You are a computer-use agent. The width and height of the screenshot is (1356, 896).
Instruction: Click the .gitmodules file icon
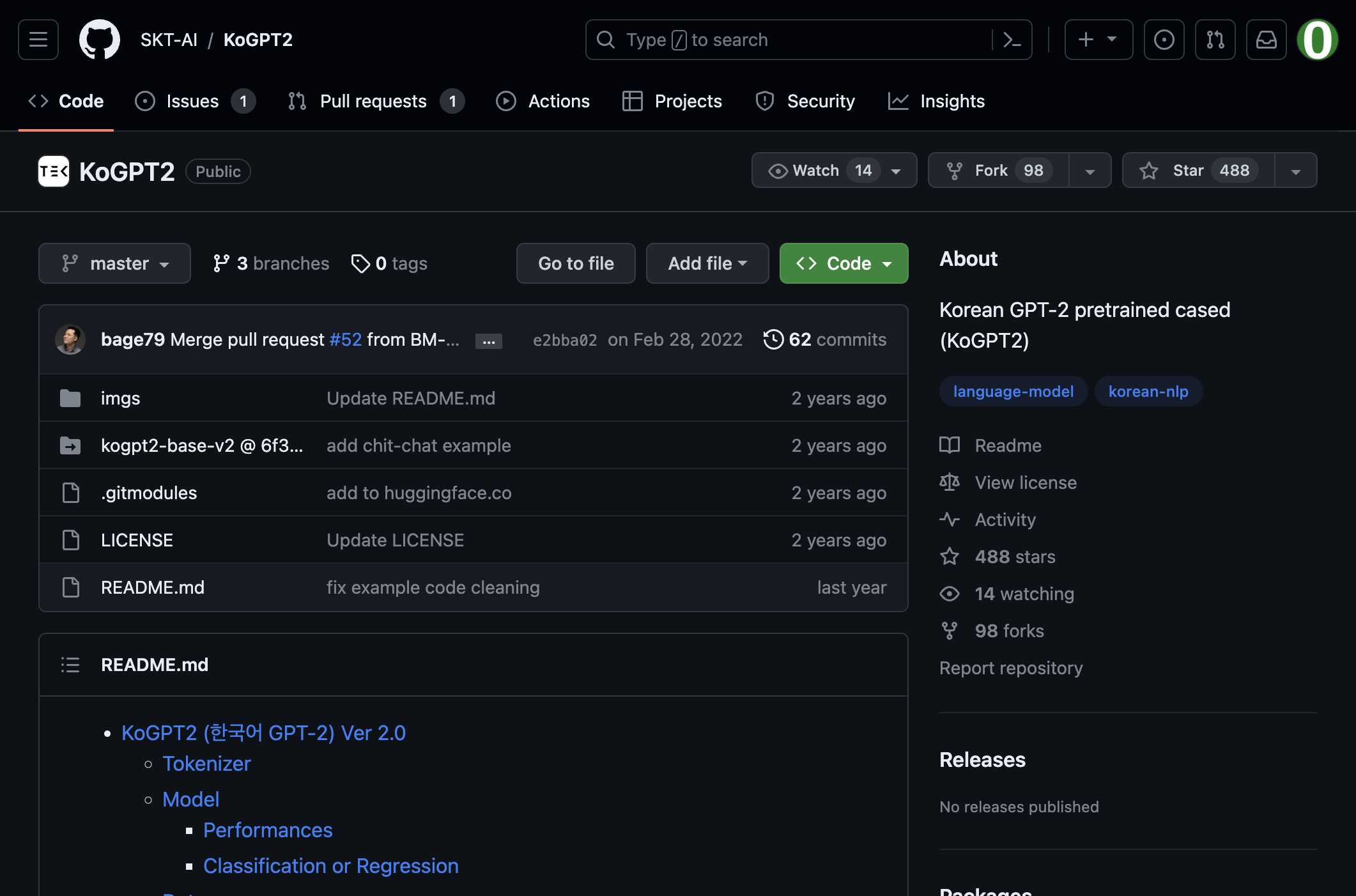click(70, 493)
